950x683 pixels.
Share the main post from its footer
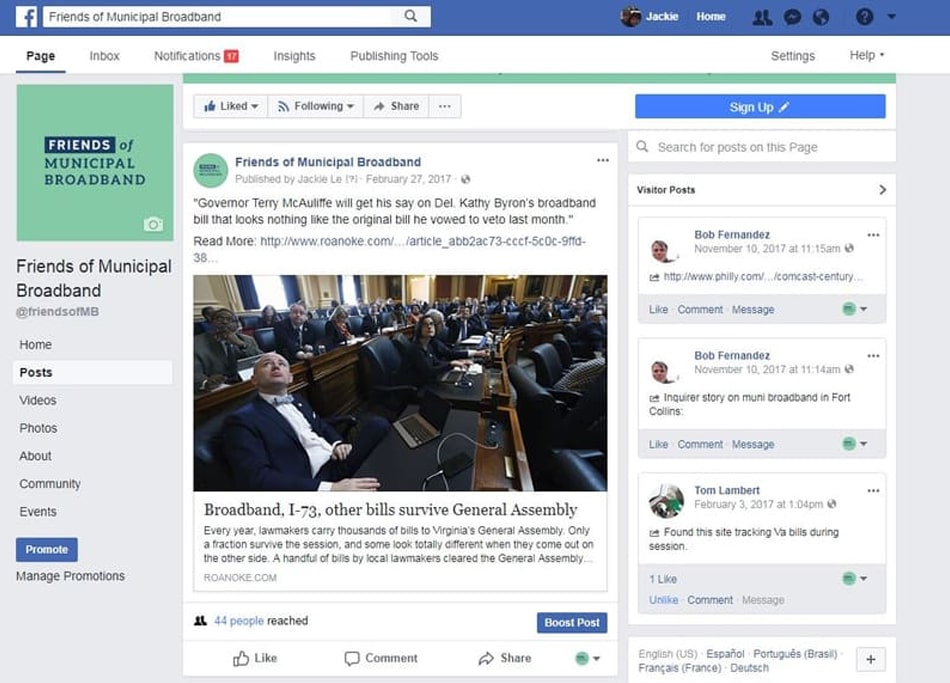pos(505,658)
